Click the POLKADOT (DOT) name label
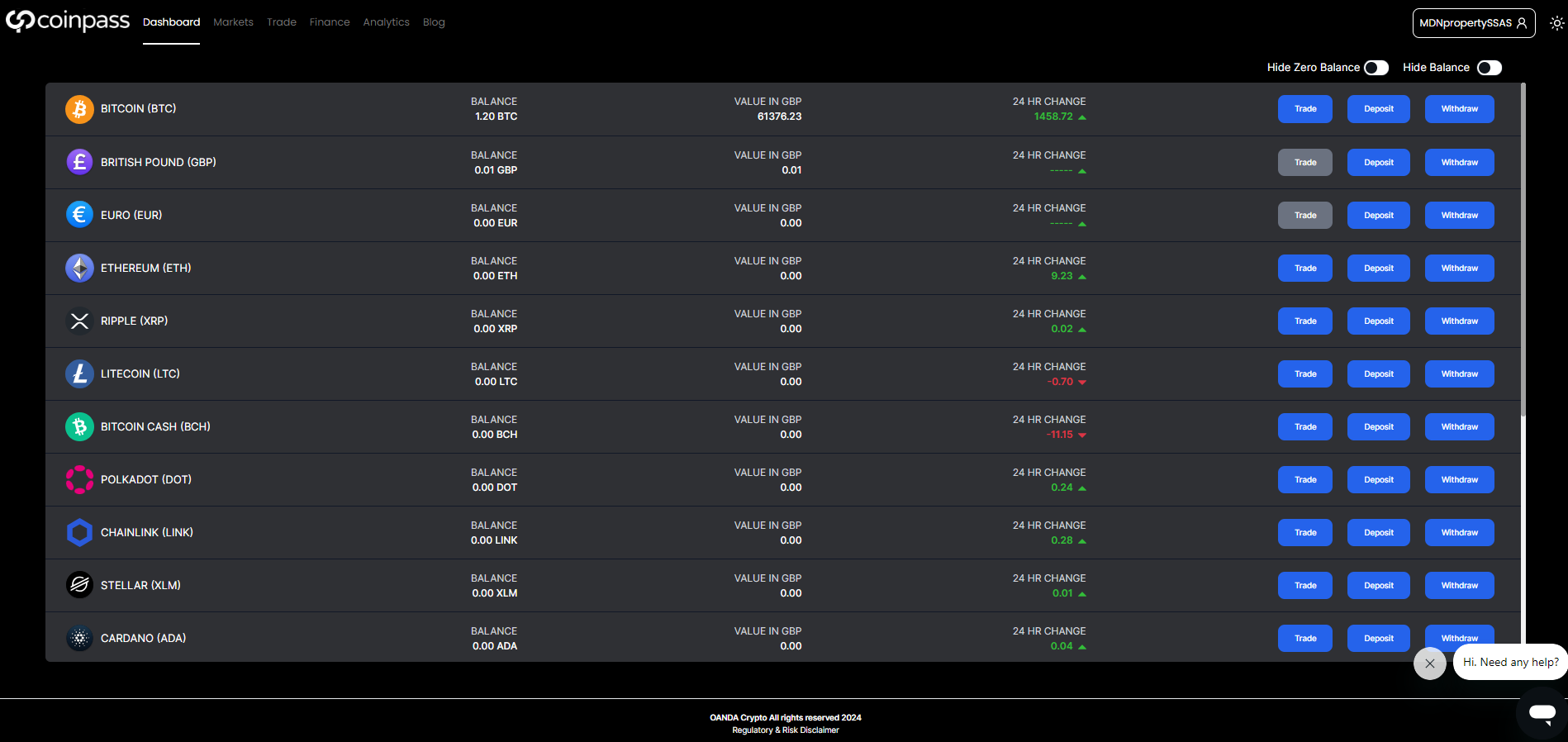1568x742 pixels. (146, 479)
